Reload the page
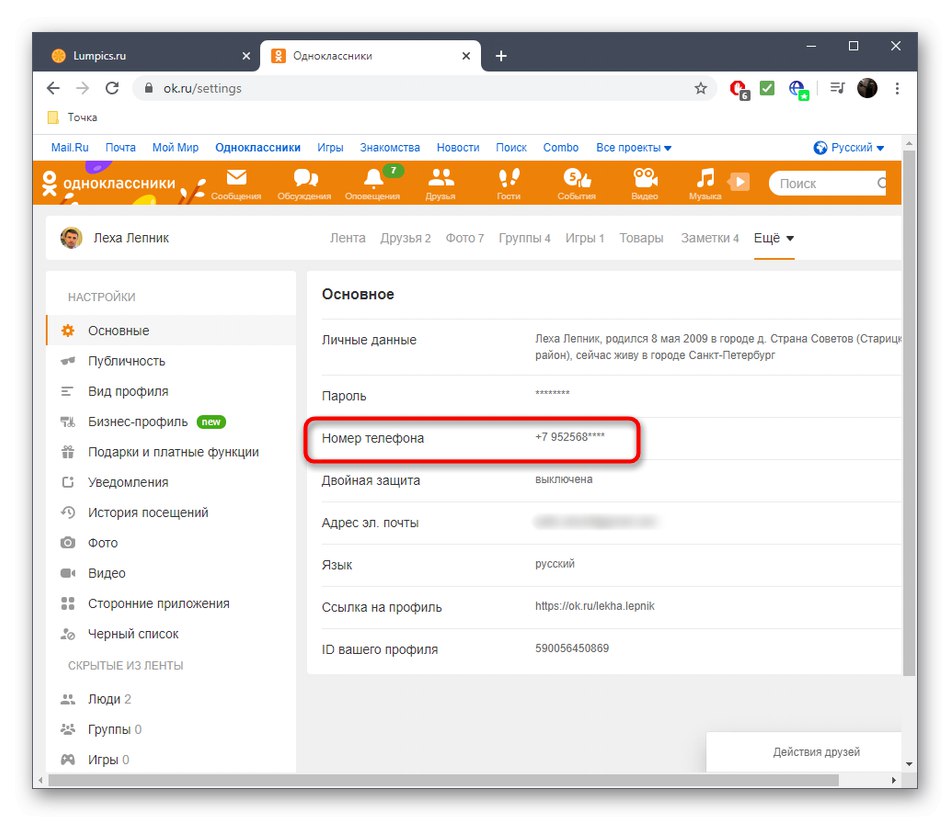The width and height of the screenshot is (950, 821). [x=112, y=88]
